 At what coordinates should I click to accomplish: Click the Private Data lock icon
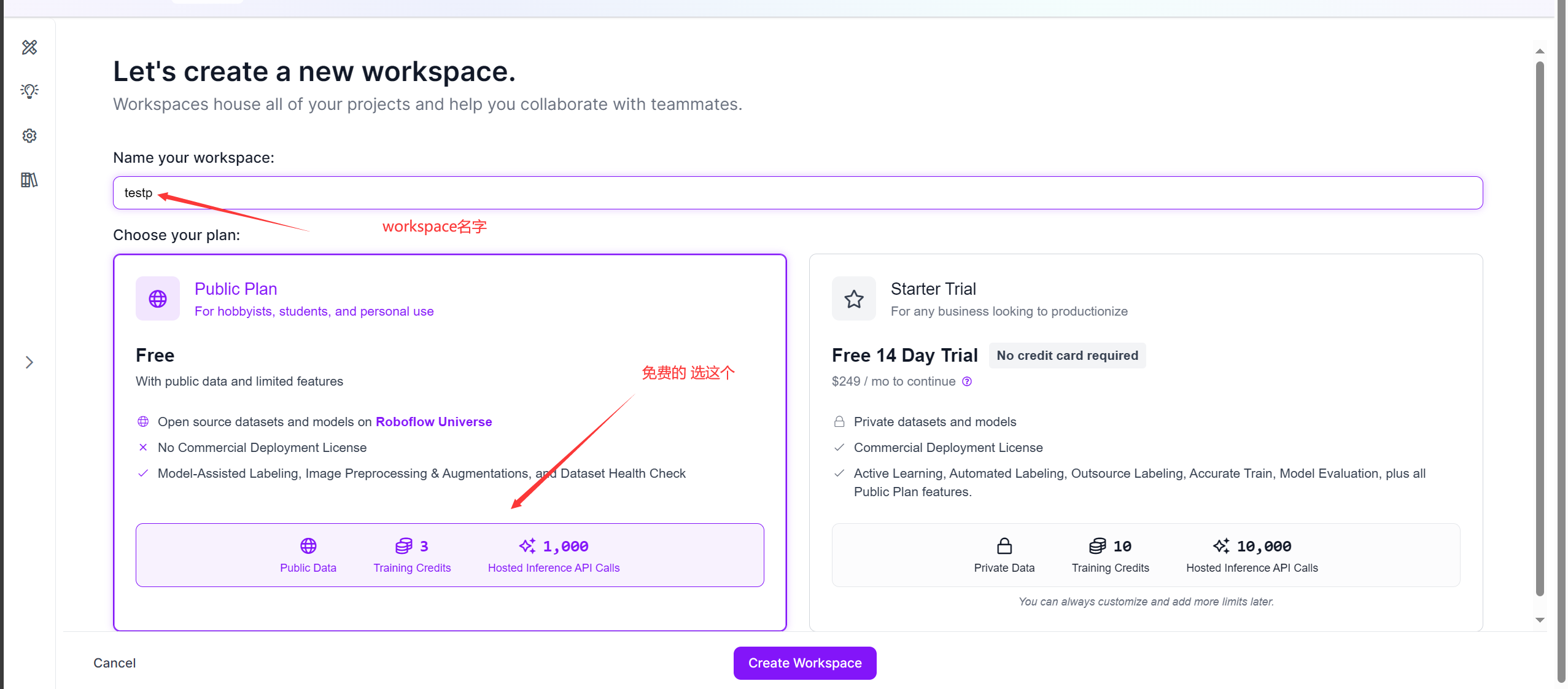click(x=1004, y=546)
